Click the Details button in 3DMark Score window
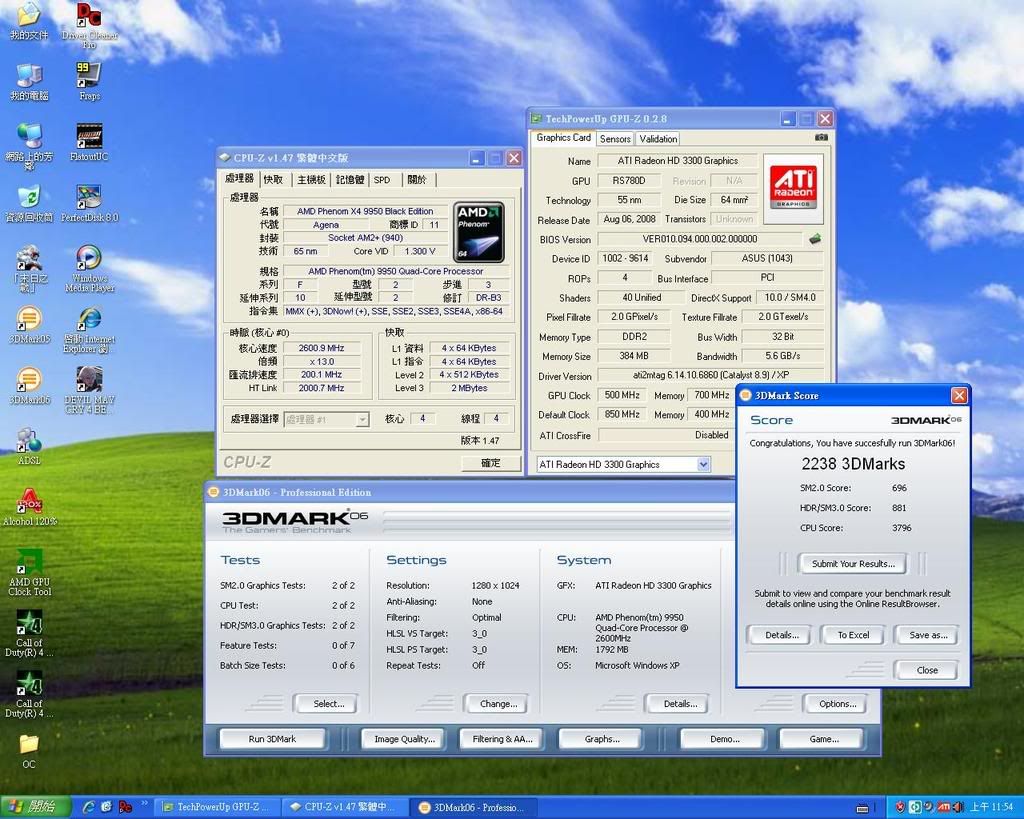The height and width of the screenshot is (819, 1024). [781, 635]
